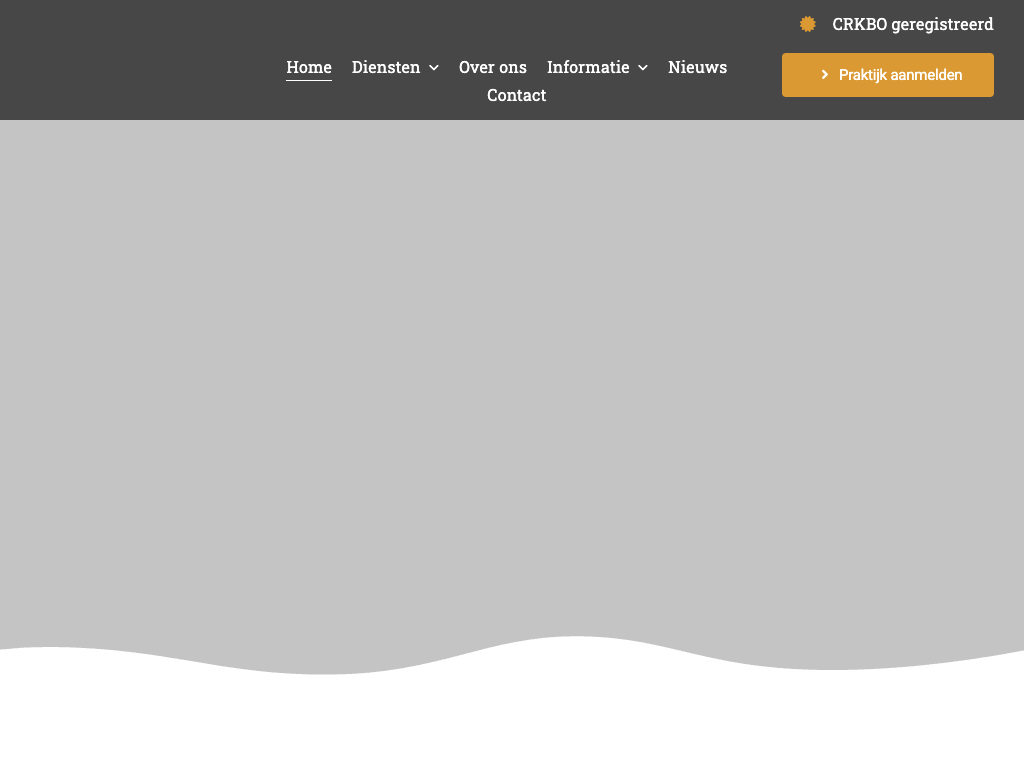1024x768 pixels.
Task: Open the Diensten menu item
Action: pos(386,67)
